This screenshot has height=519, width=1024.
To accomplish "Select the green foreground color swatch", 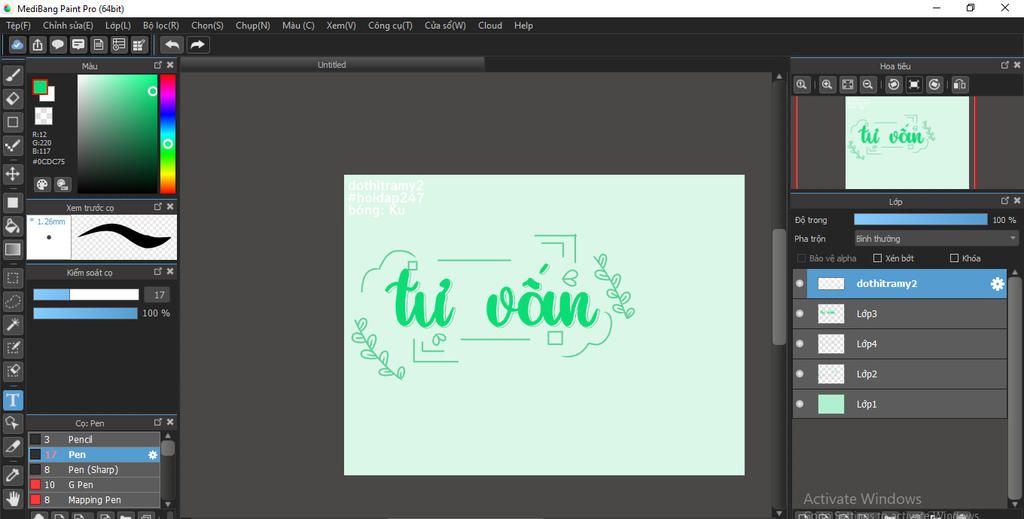I will coord(40,87).
